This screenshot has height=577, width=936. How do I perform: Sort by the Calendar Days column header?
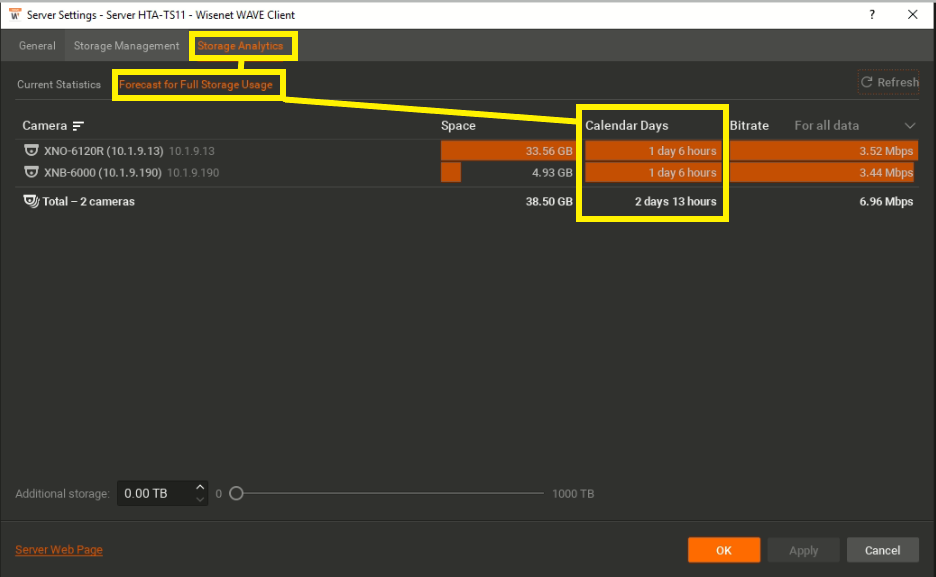(x=627, y=126)
